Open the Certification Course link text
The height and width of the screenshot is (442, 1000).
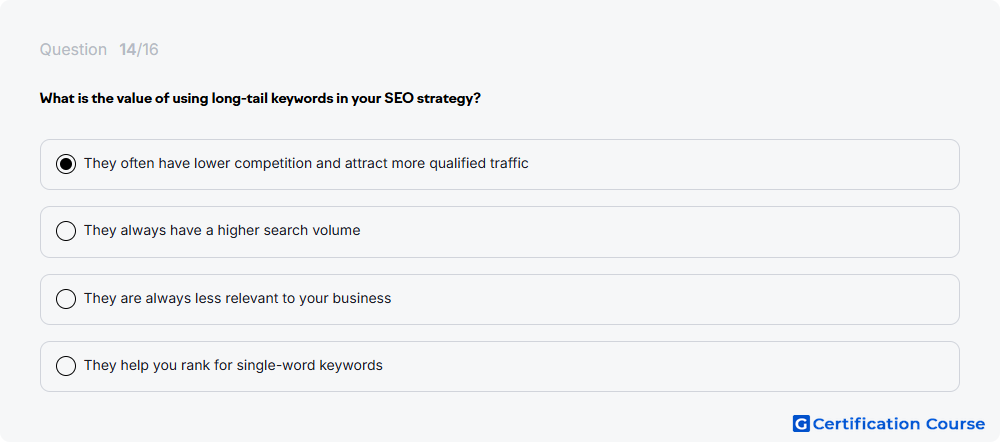899,424
